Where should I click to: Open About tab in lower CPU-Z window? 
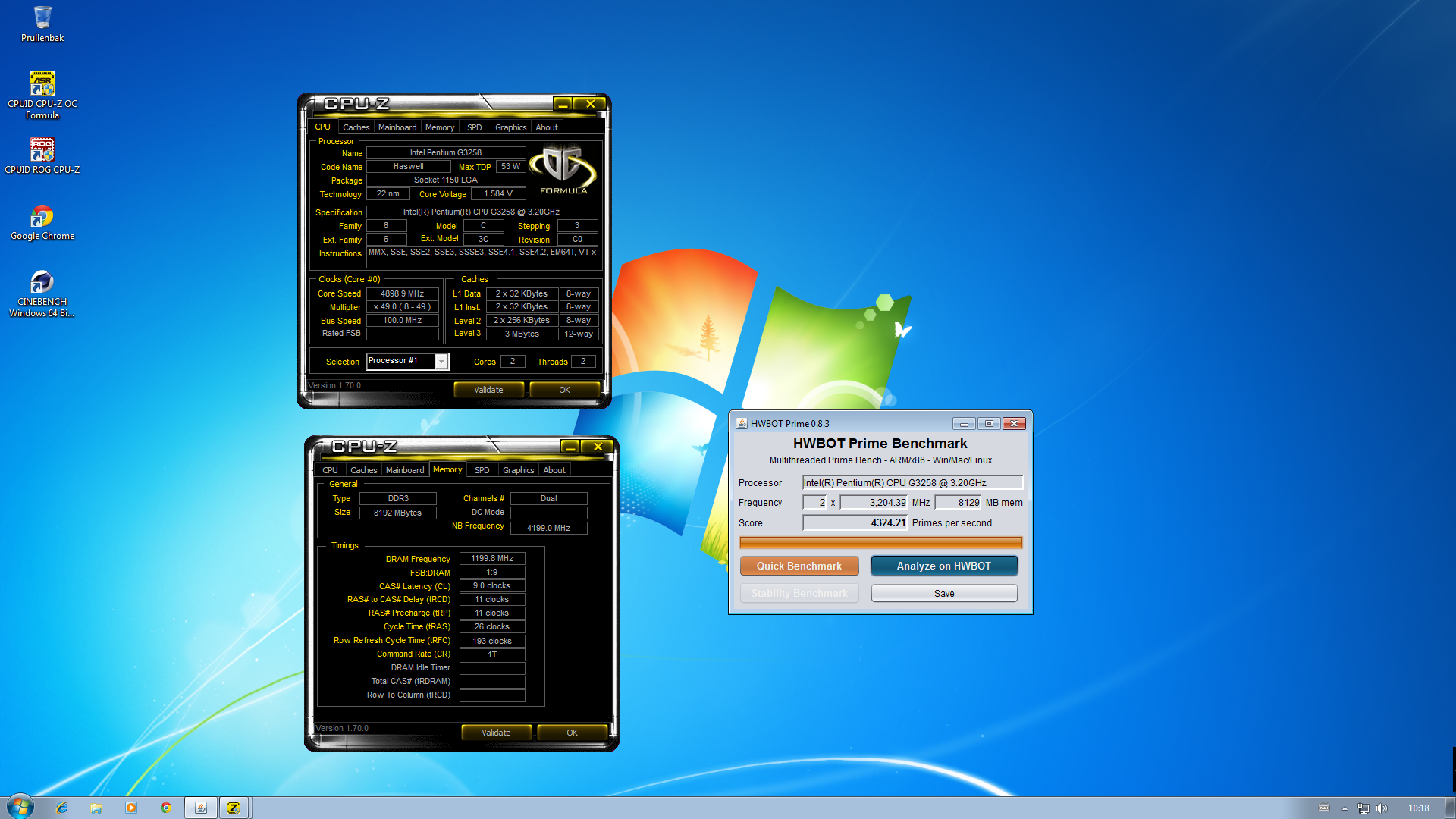[x=554, y=470]
